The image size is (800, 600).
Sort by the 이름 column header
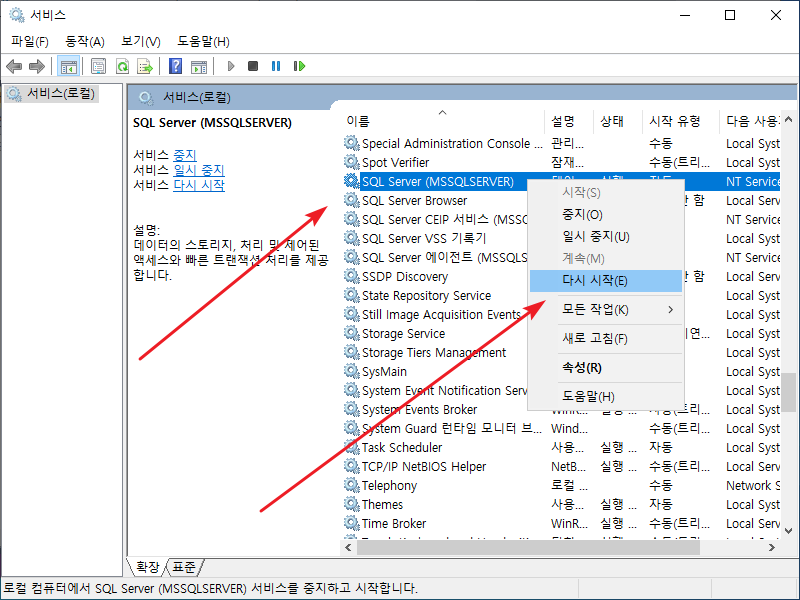click(443, 121)
